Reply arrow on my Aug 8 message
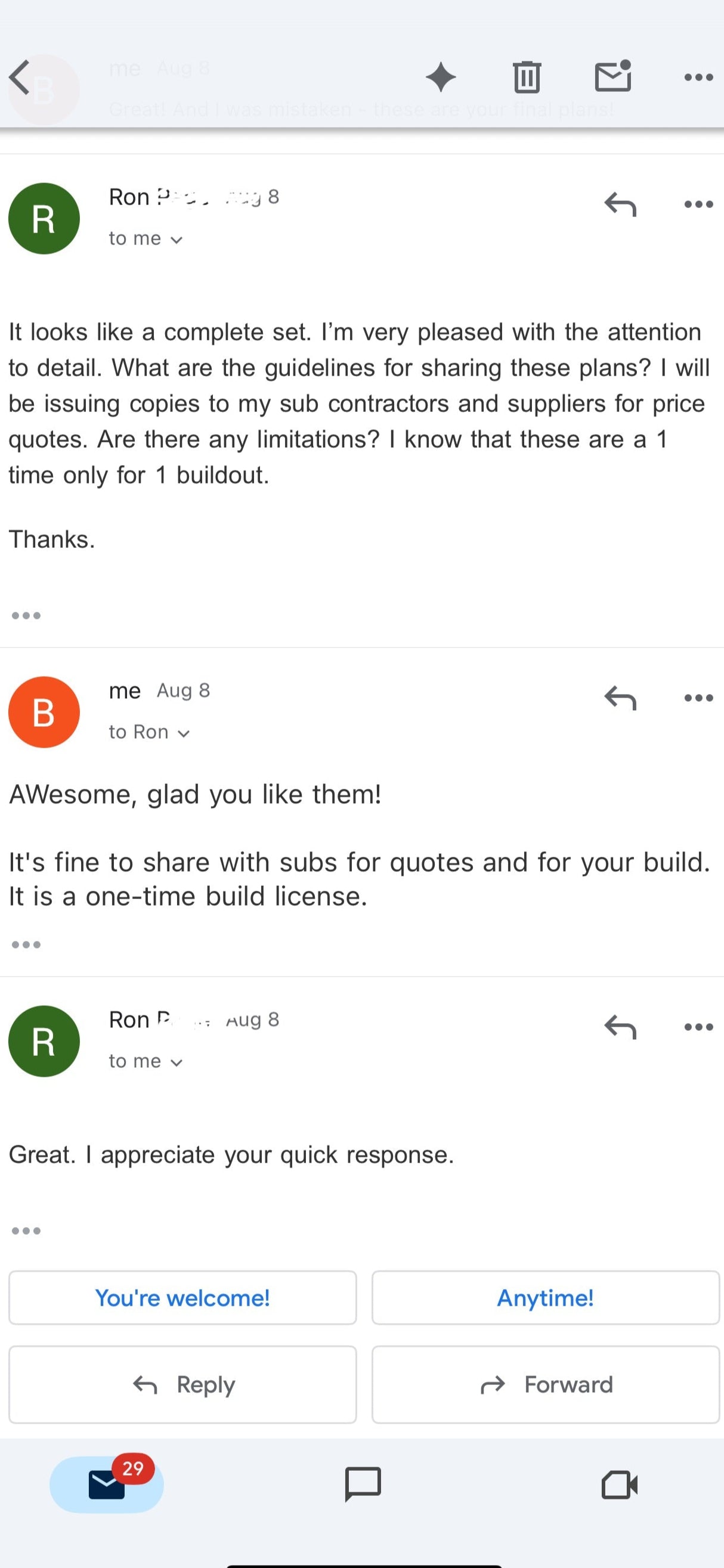Image resolution: width=724 pixels, height=1568 pixels. pyautogui.click(x=620, y=698)
